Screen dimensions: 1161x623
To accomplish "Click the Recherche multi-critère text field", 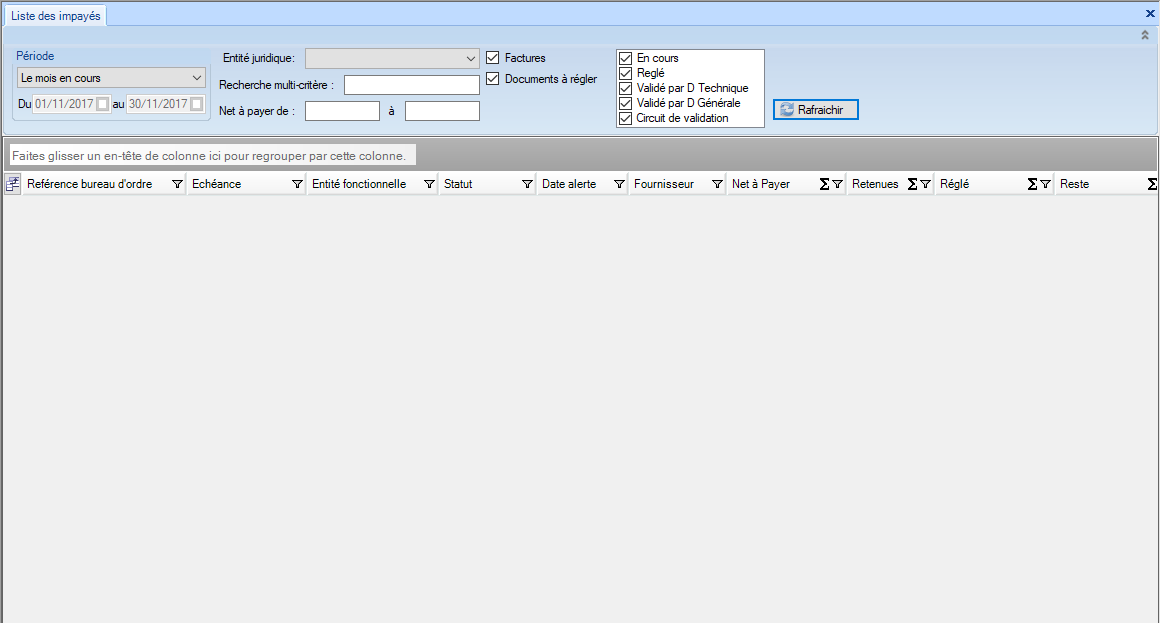I will point(411,85).
